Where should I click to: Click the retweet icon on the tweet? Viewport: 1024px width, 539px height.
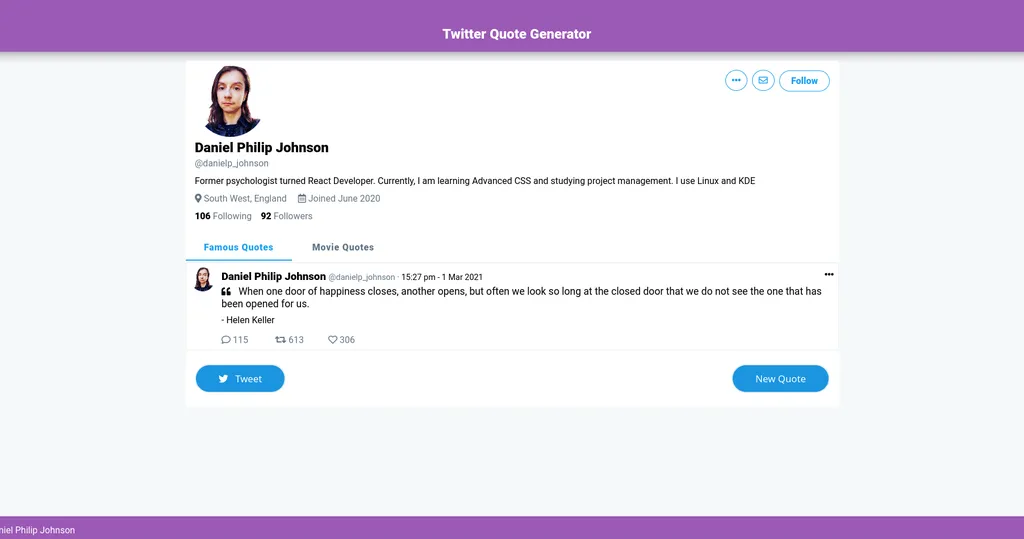click(281, 340)
